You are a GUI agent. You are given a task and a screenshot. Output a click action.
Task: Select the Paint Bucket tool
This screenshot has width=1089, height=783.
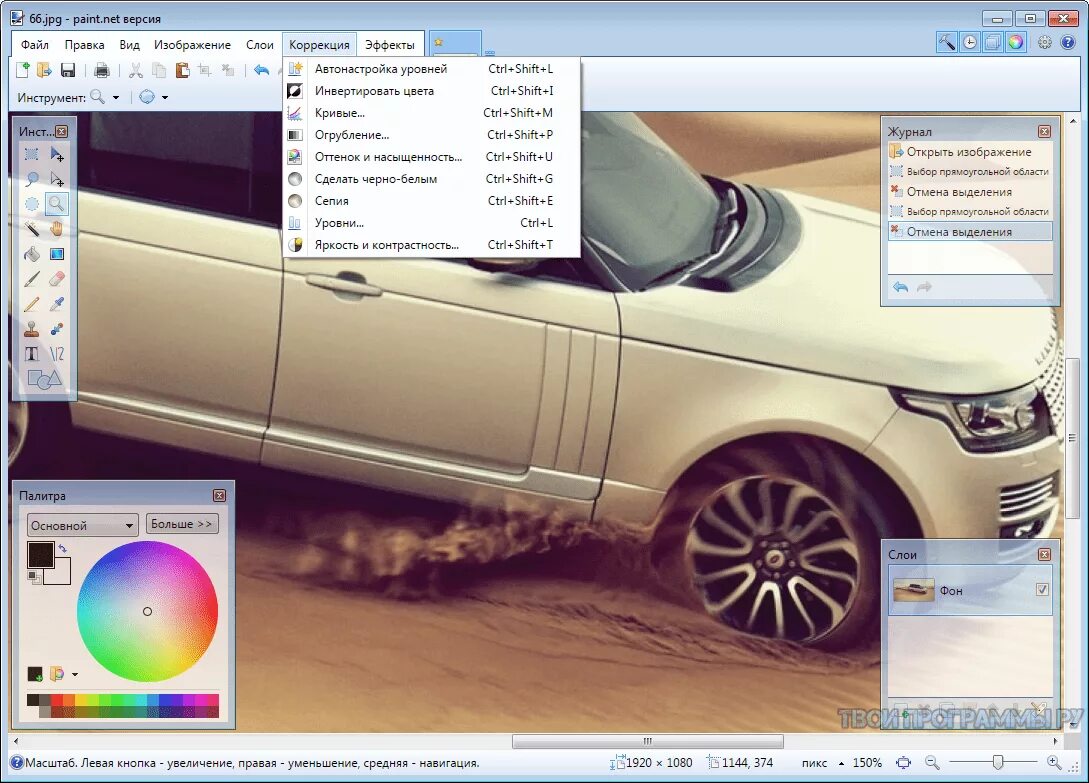click(31, 254)
